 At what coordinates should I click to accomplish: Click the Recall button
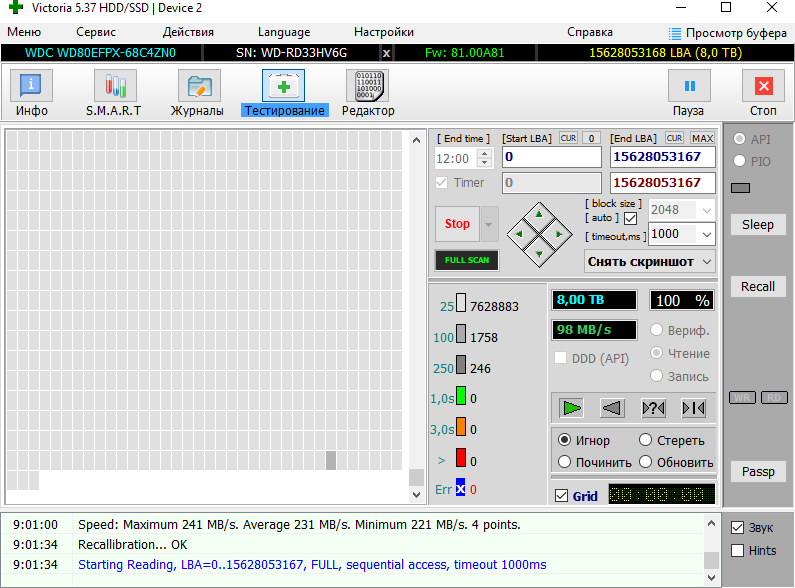coord(758,286)
